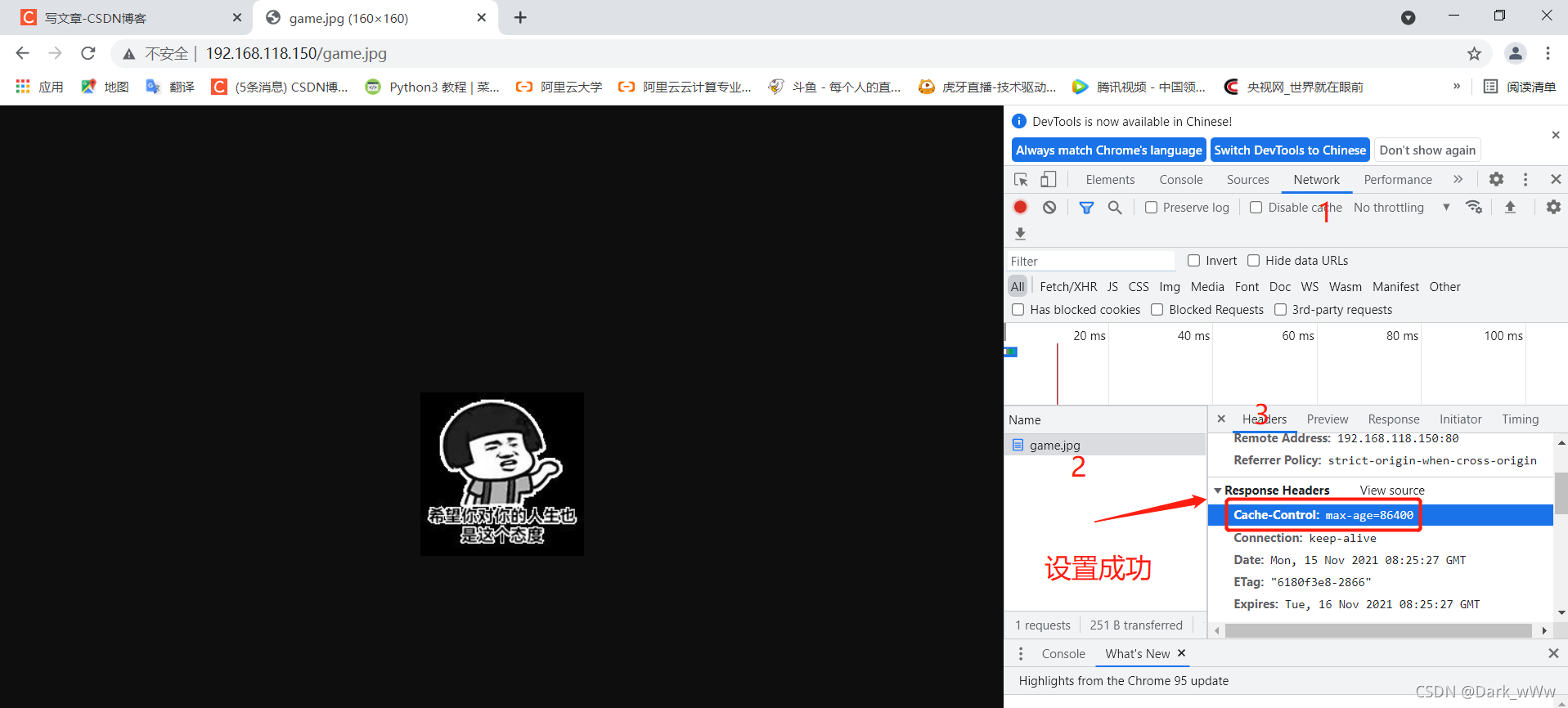
Task: Open Network panel settings gear
Action: tap(1553, 207)
